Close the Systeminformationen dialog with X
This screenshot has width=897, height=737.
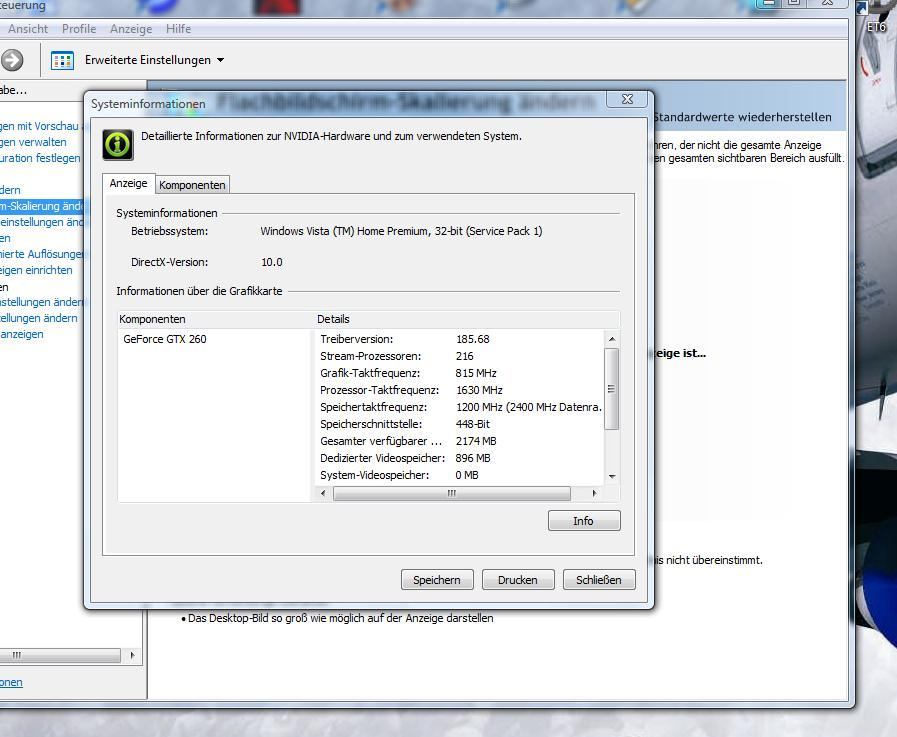click(627, 99)
